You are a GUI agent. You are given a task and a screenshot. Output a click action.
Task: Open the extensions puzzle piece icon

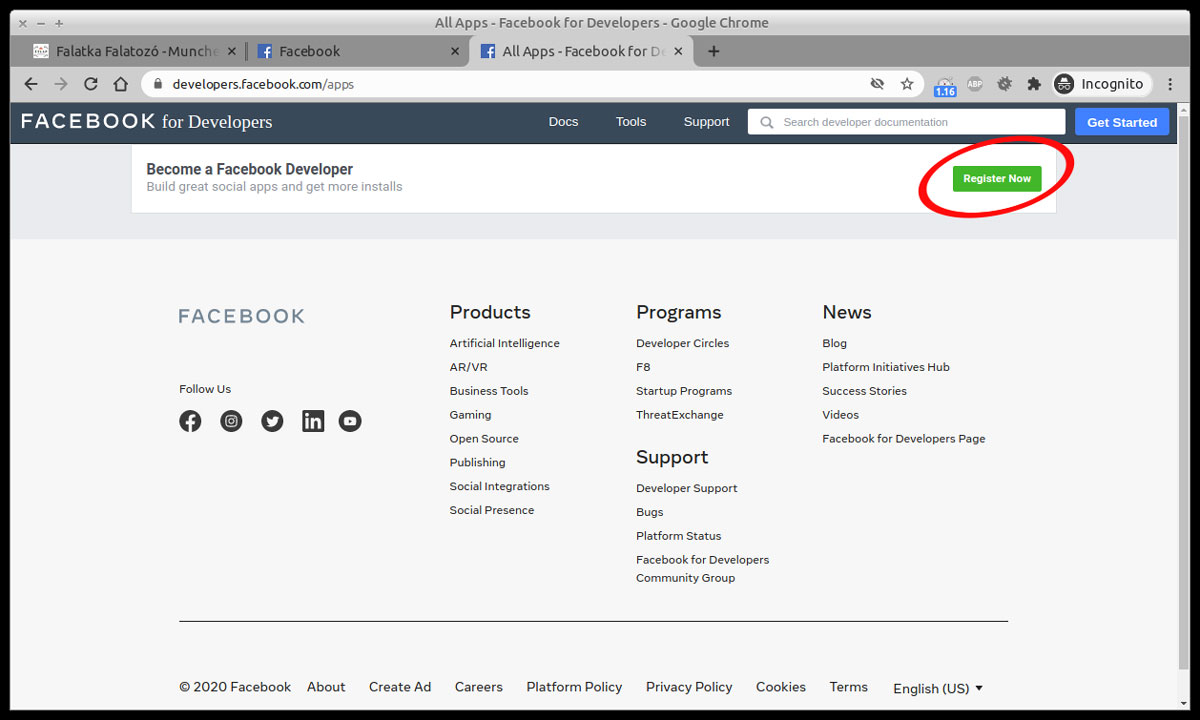point(1034,84)
